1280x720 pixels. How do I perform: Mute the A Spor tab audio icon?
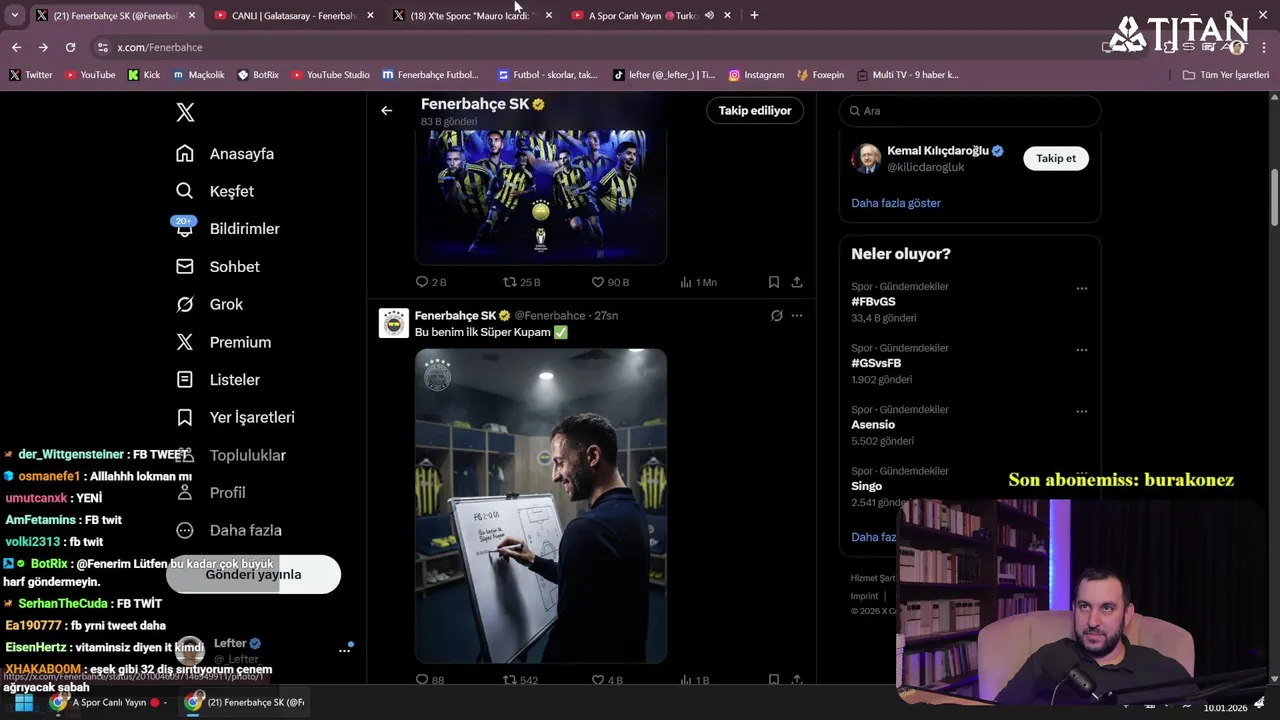coord(709,15)
